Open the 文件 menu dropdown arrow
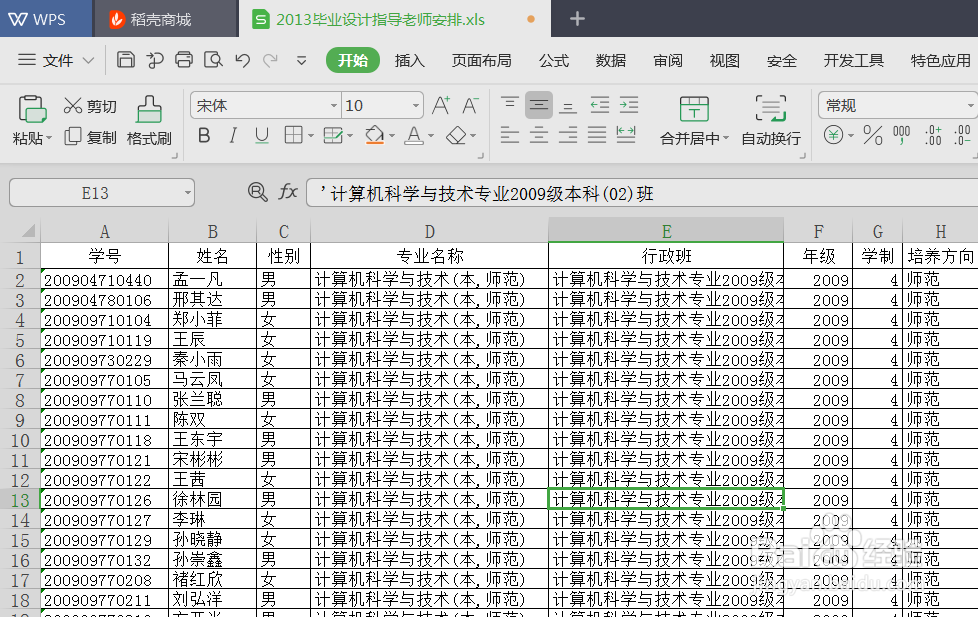 (x=88, y=61)
